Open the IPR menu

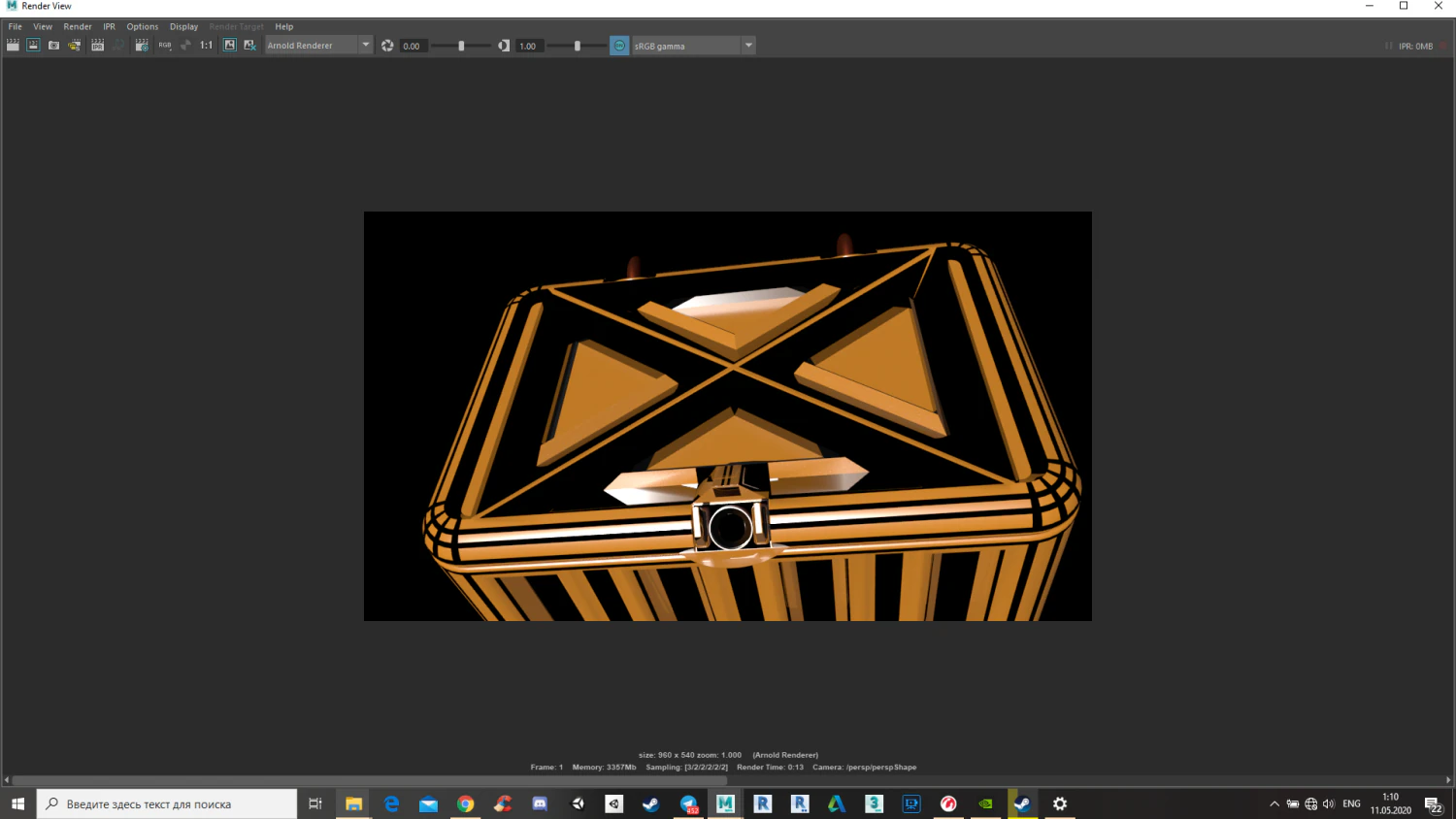110,26
